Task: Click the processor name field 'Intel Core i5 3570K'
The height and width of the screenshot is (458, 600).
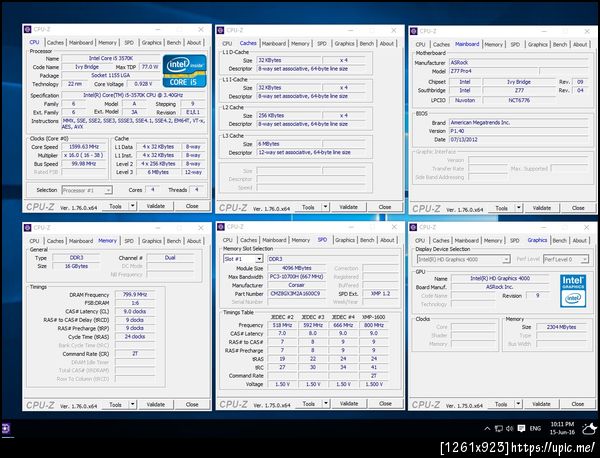Action: pyautogui.click(x=111, y=59)
